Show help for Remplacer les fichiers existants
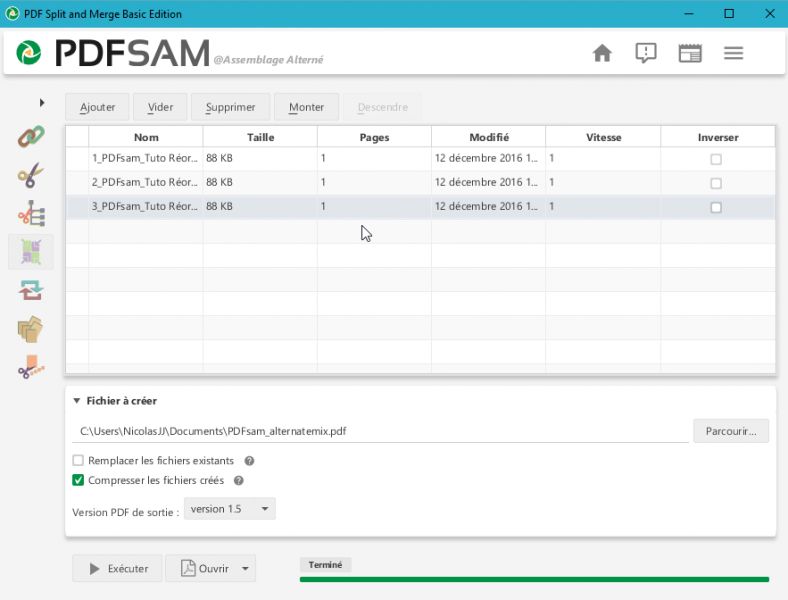Screen dimensions: 788x600 [x=249, y=461]
